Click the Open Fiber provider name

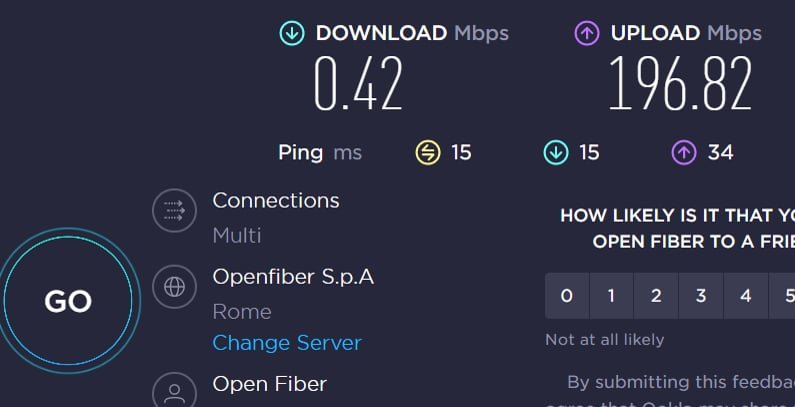[x=269, y=383]
